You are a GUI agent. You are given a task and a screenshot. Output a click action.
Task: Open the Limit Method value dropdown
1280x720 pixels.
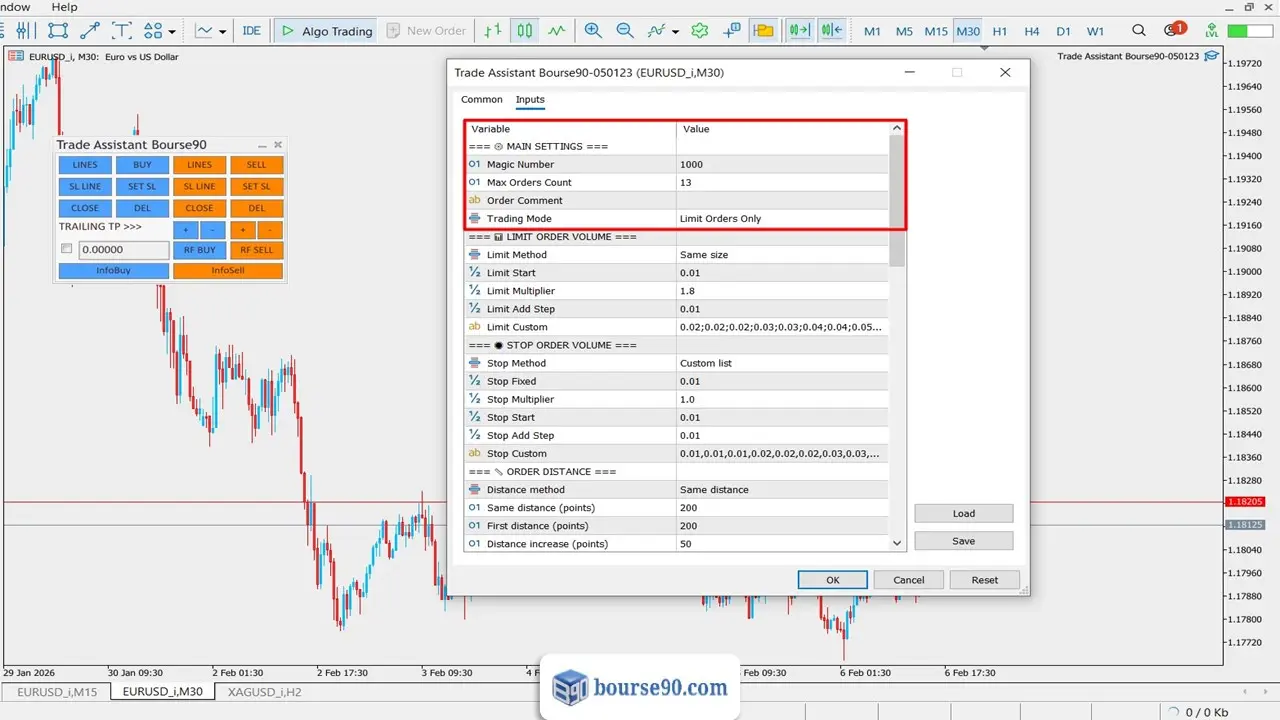click(781, 254)
